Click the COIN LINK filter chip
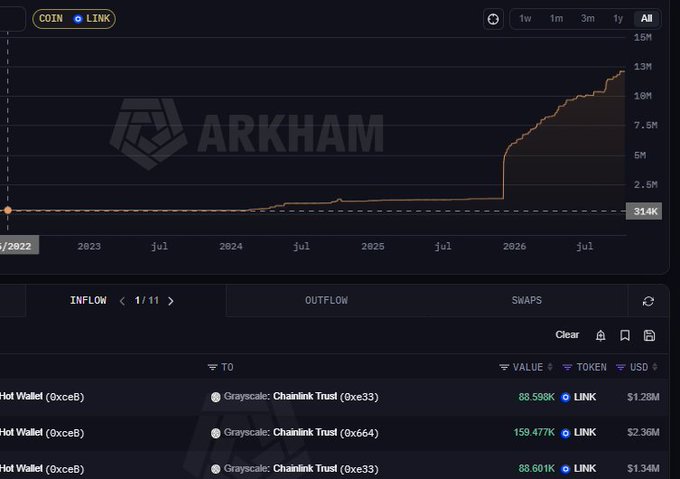The height and width of the screenshot is (479, 680). pyautogui.click(x=74, y=19)
